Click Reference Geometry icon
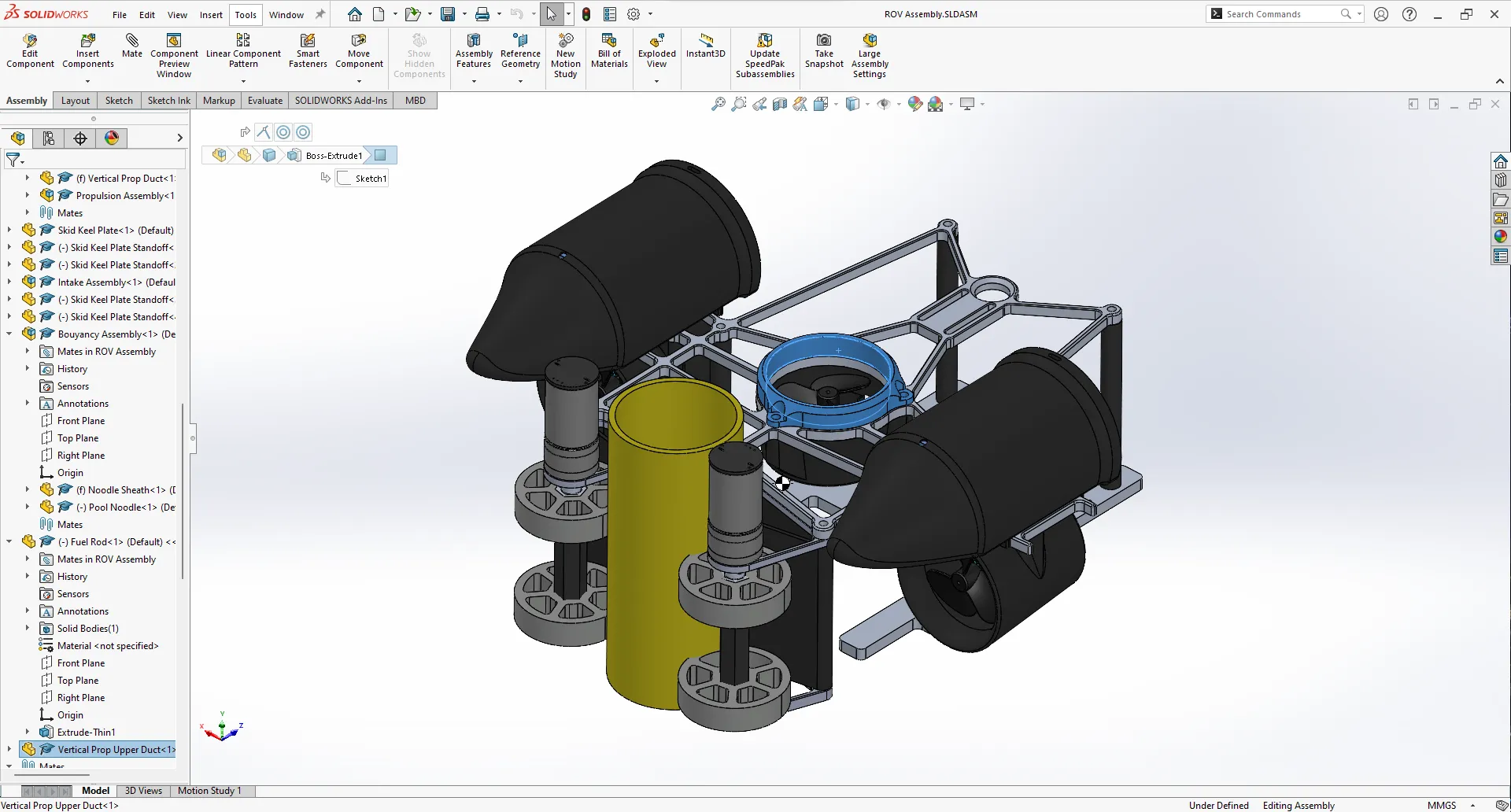 pos(520,51)
